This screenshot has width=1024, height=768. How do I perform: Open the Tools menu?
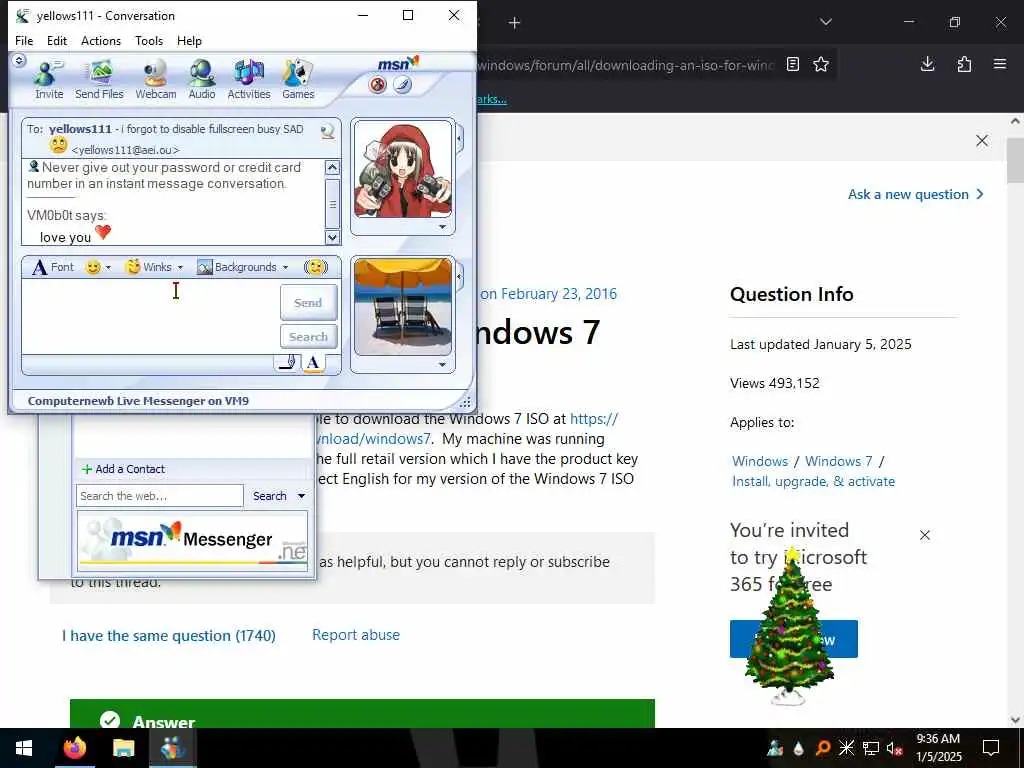[149, 40]
